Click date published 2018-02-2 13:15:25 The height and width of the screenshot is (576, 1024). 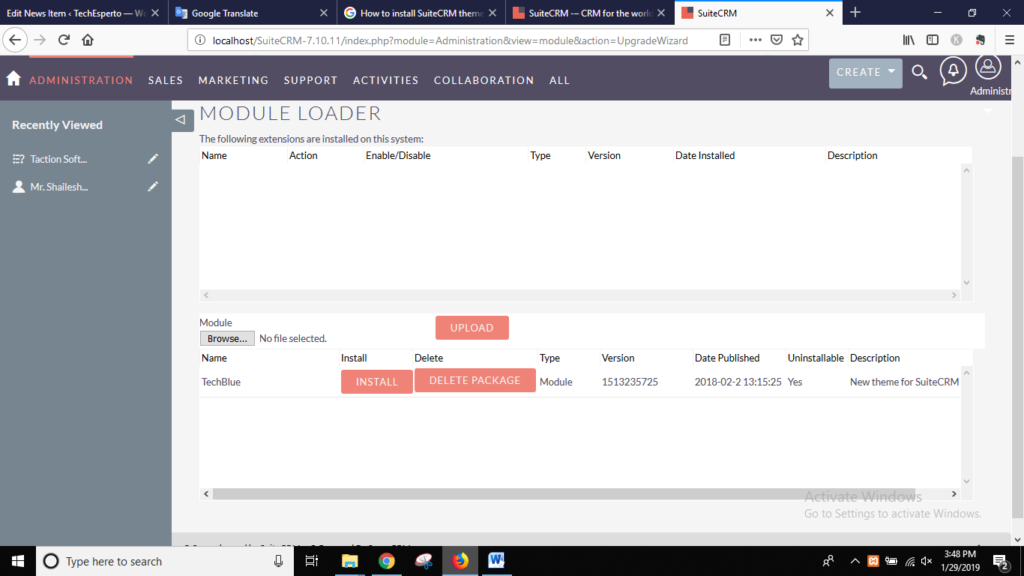click(x=737, y=382)
